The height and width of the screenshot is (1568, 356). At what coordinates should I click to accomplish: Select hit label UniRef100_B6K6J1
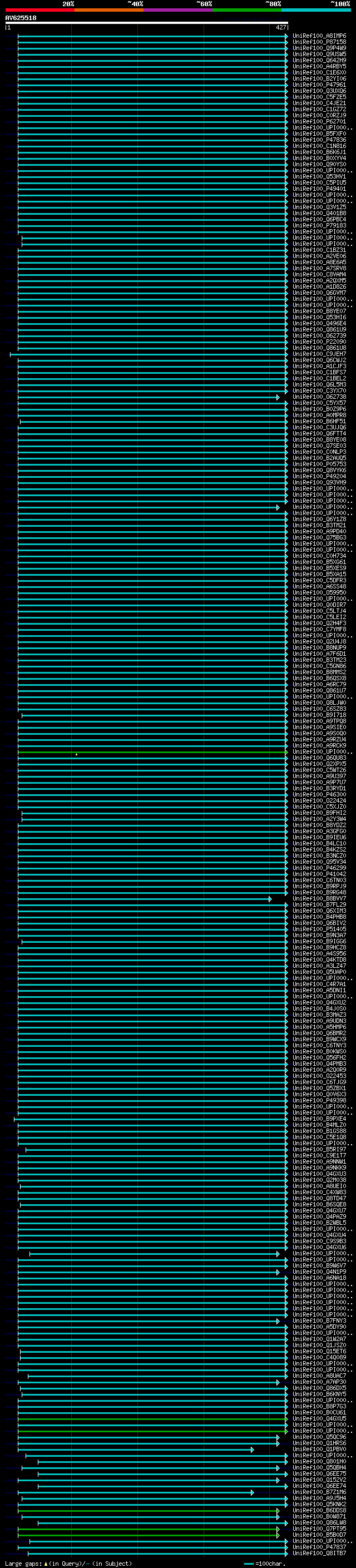(x=319, y=152)
